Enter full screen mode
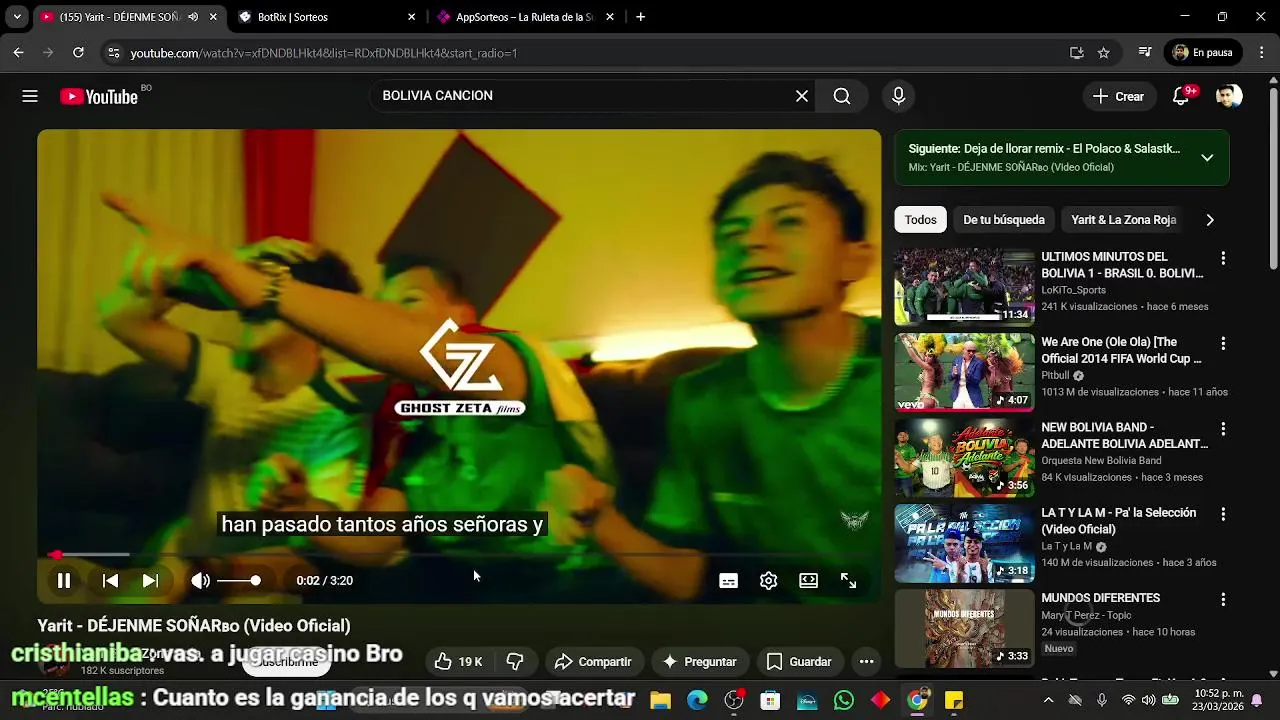 pyautogui.click(x=848, y=580)
